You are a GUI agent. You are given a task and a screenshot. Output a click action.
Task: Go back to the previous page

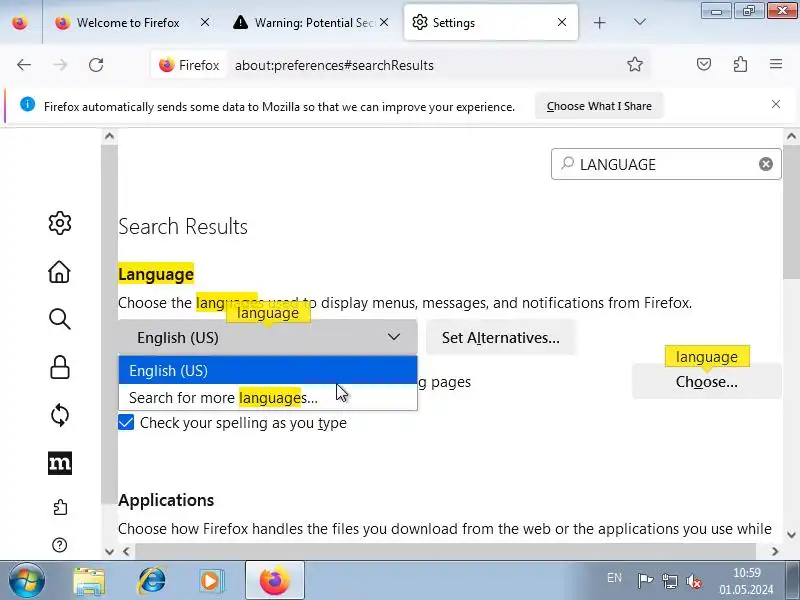click(x=24, y=65)
